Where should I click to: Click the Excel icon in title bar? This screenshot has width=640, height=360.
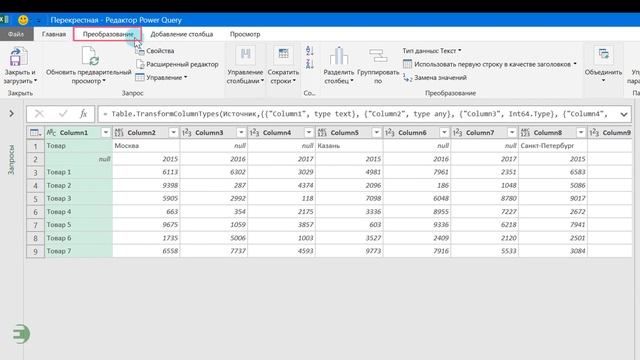[4, 19]
